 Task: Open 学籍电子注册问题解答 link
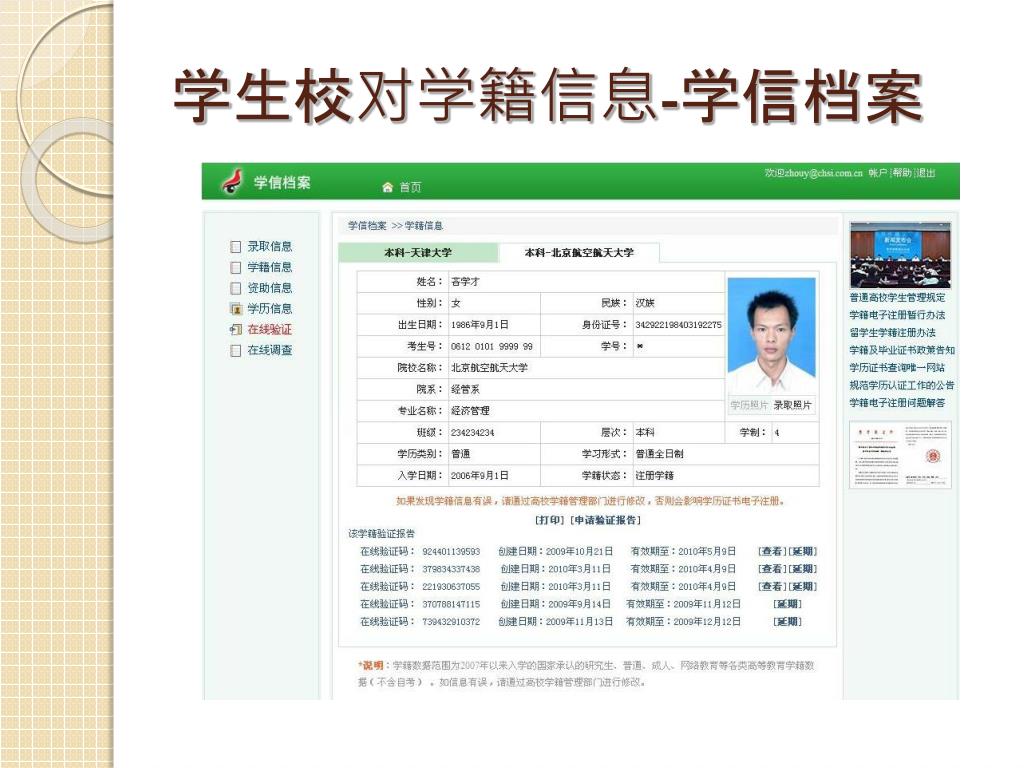click(x=897, y=403)
